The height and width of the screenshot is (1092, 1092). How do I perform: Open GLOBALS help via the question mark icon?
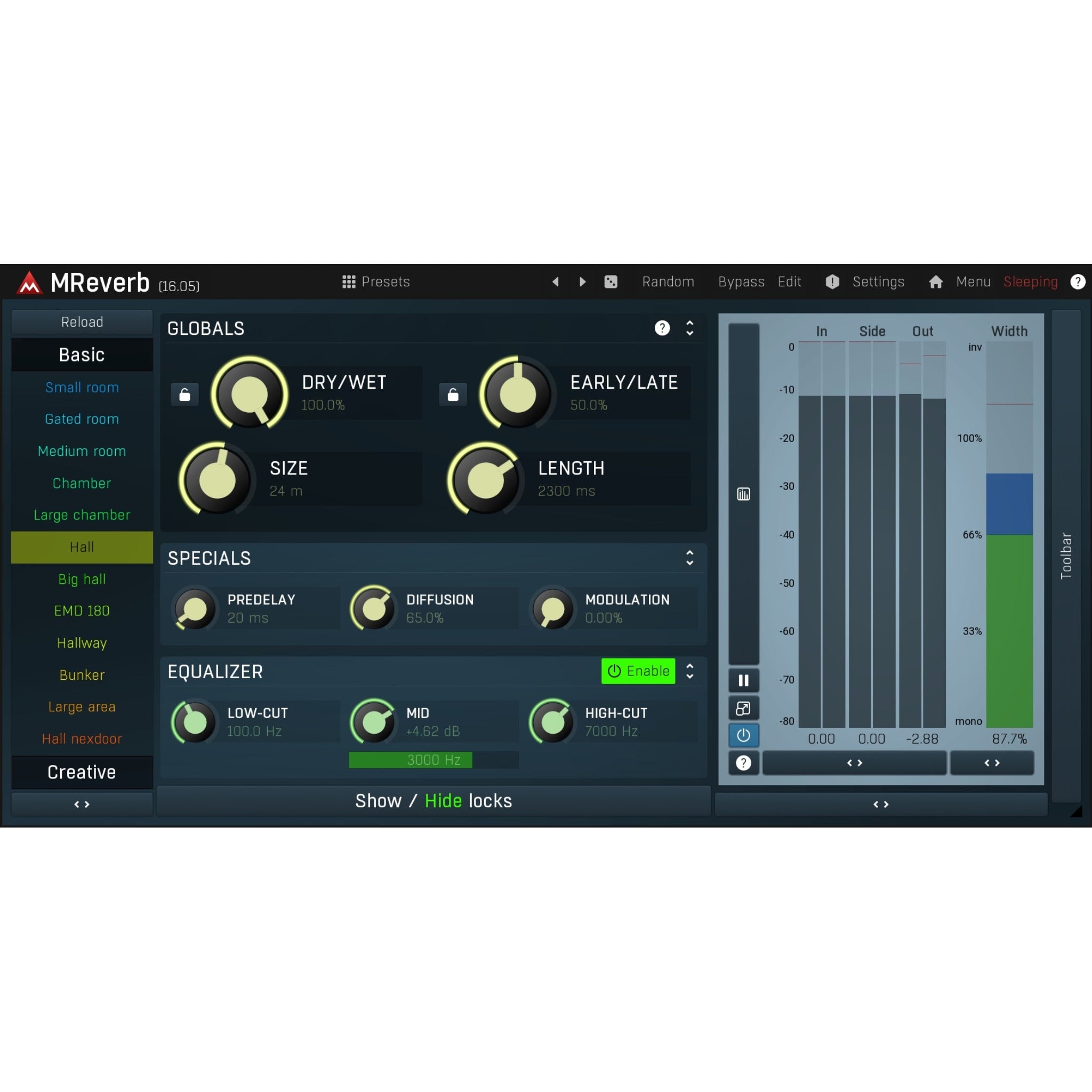(x=662, y=328)
